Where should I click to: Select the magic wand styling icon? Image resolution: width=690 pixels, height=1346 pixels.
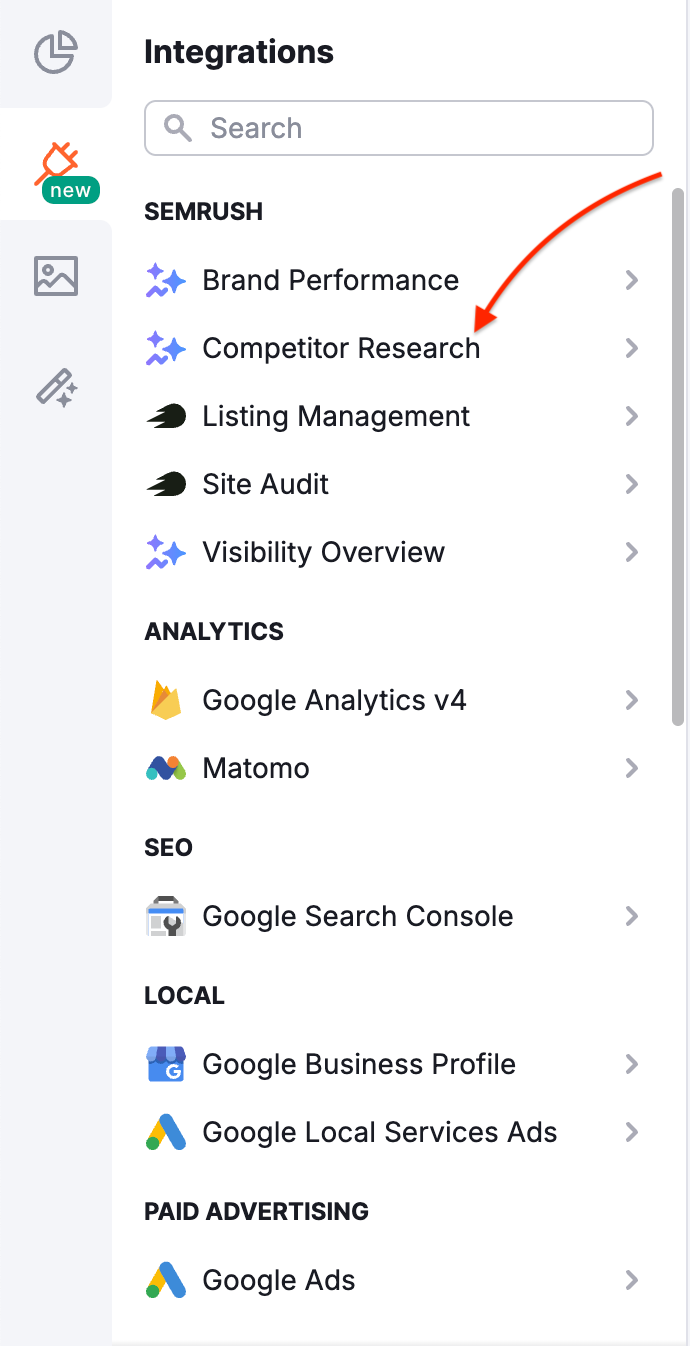pos(55,388)
